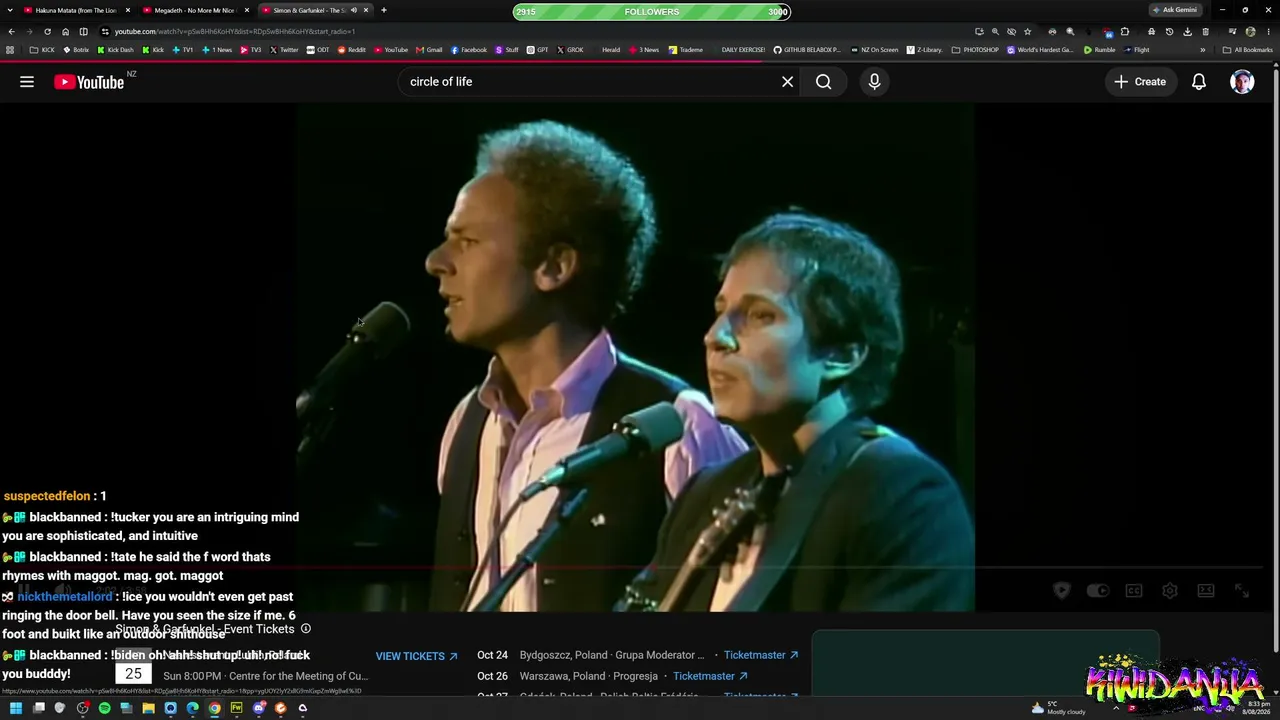Open Discord from the taskbar
The image size is (1280, 720).
258,708
